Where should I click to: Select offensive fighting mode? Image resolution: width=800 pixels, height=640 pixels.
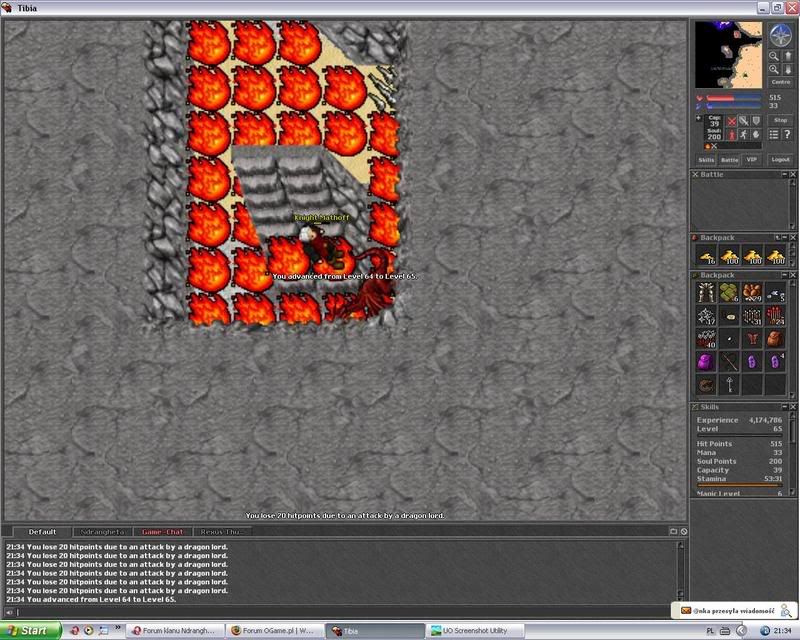[732, 121]
